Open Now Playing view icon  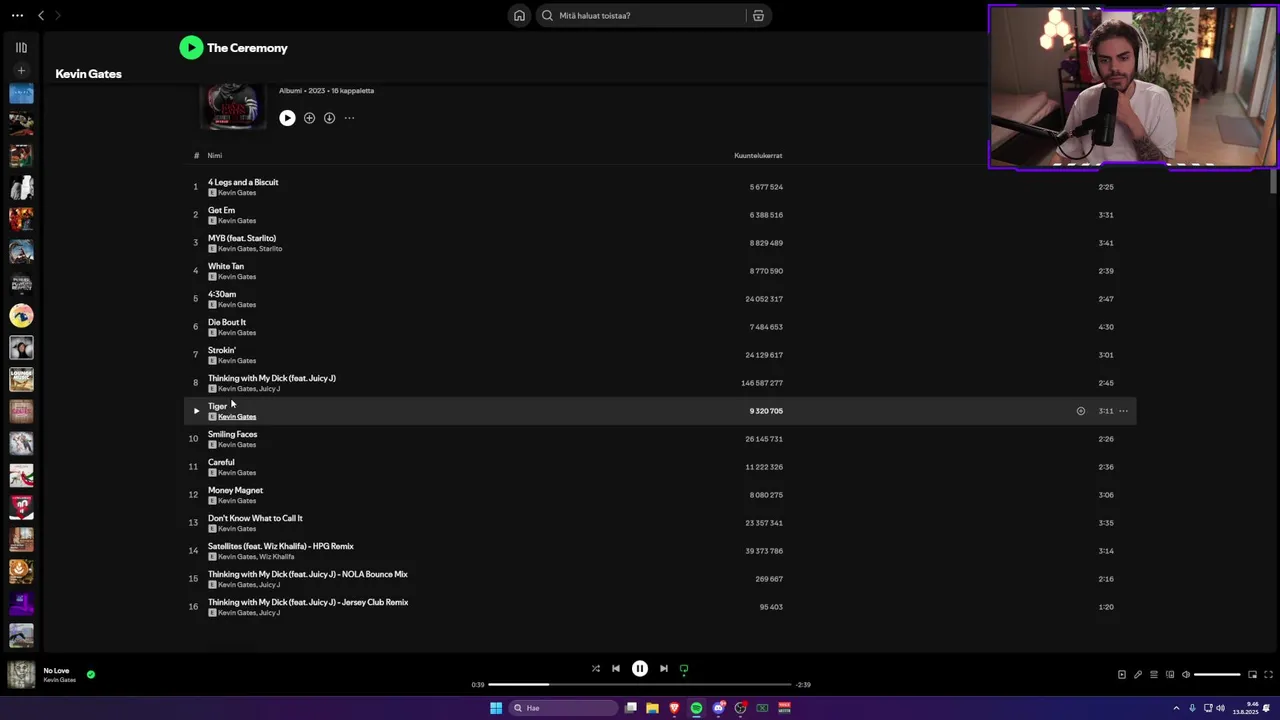pos(1121,674)
